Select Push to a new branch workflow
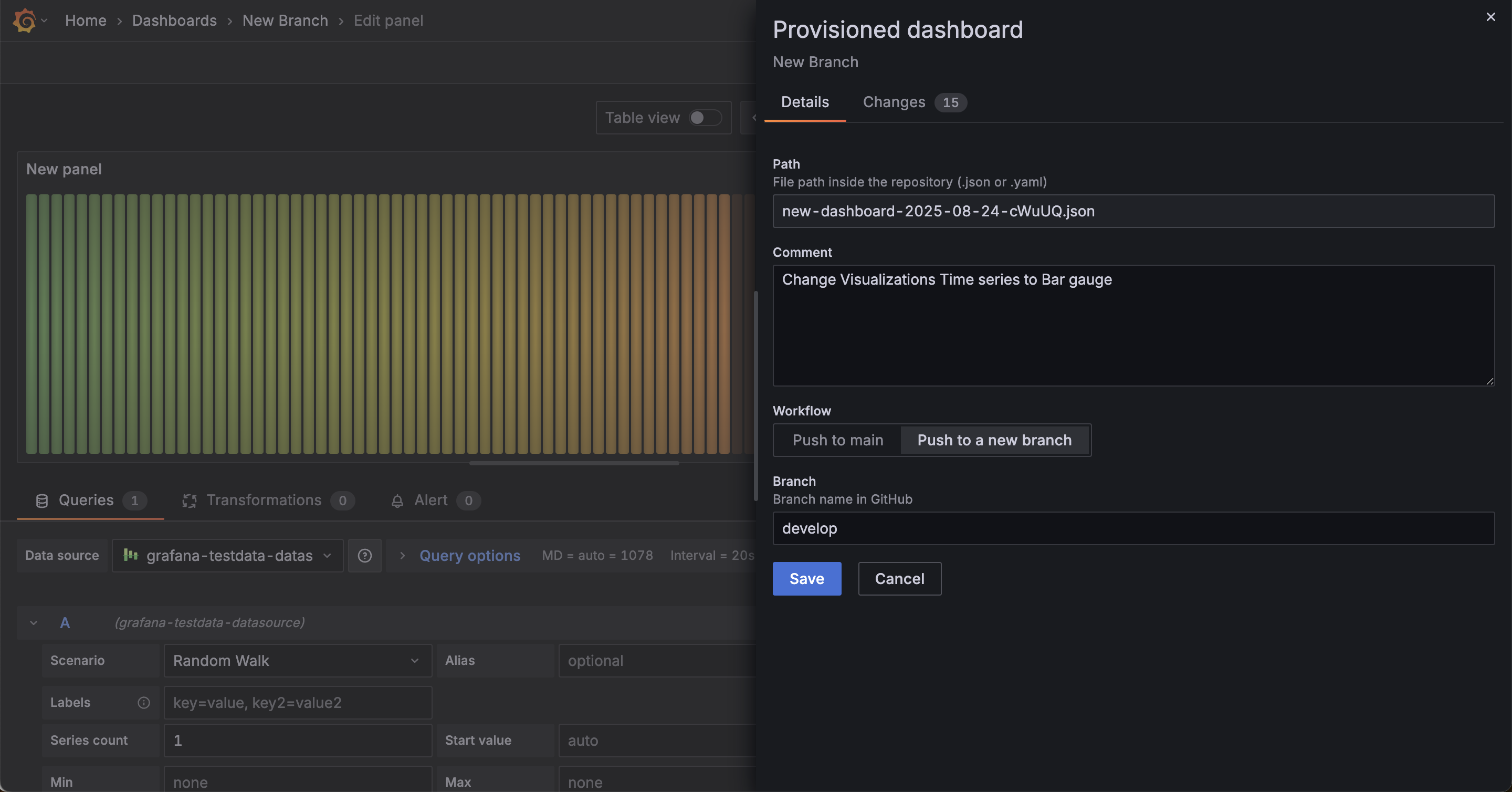This screenshot has width=1512, height=792. tap(994, 440)
